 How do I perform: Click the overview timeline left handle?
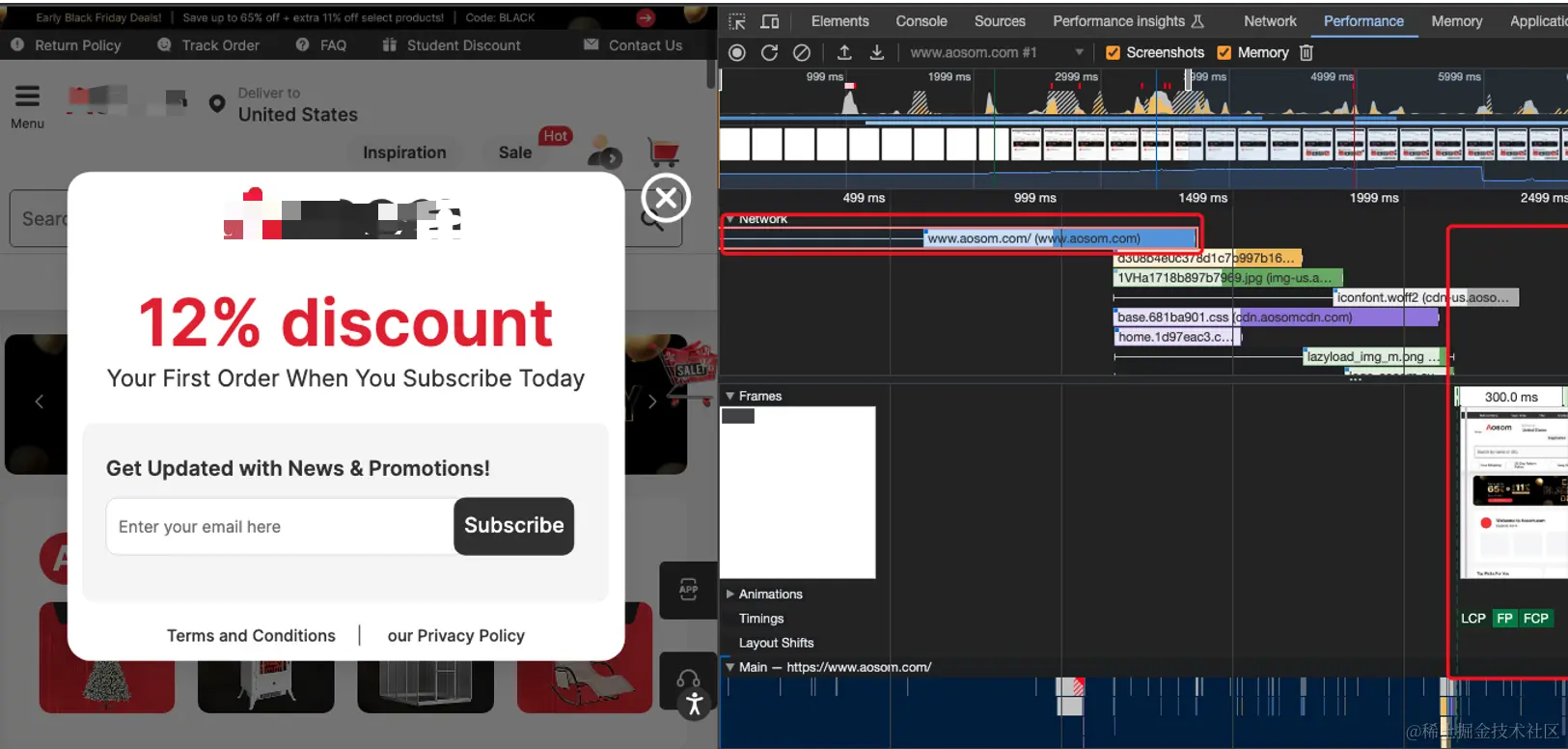click(x=721, y=79)
